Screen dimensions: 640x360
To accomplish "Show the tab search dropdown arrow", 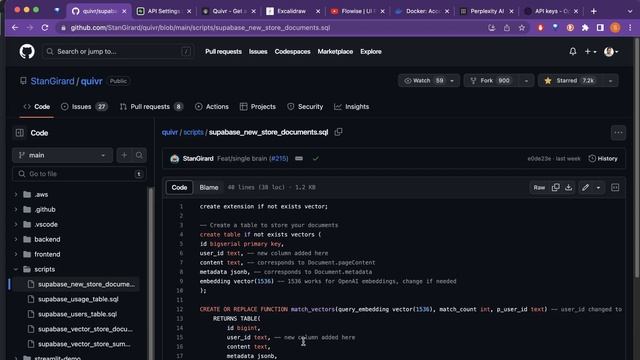I will click(x=630, y=11).
